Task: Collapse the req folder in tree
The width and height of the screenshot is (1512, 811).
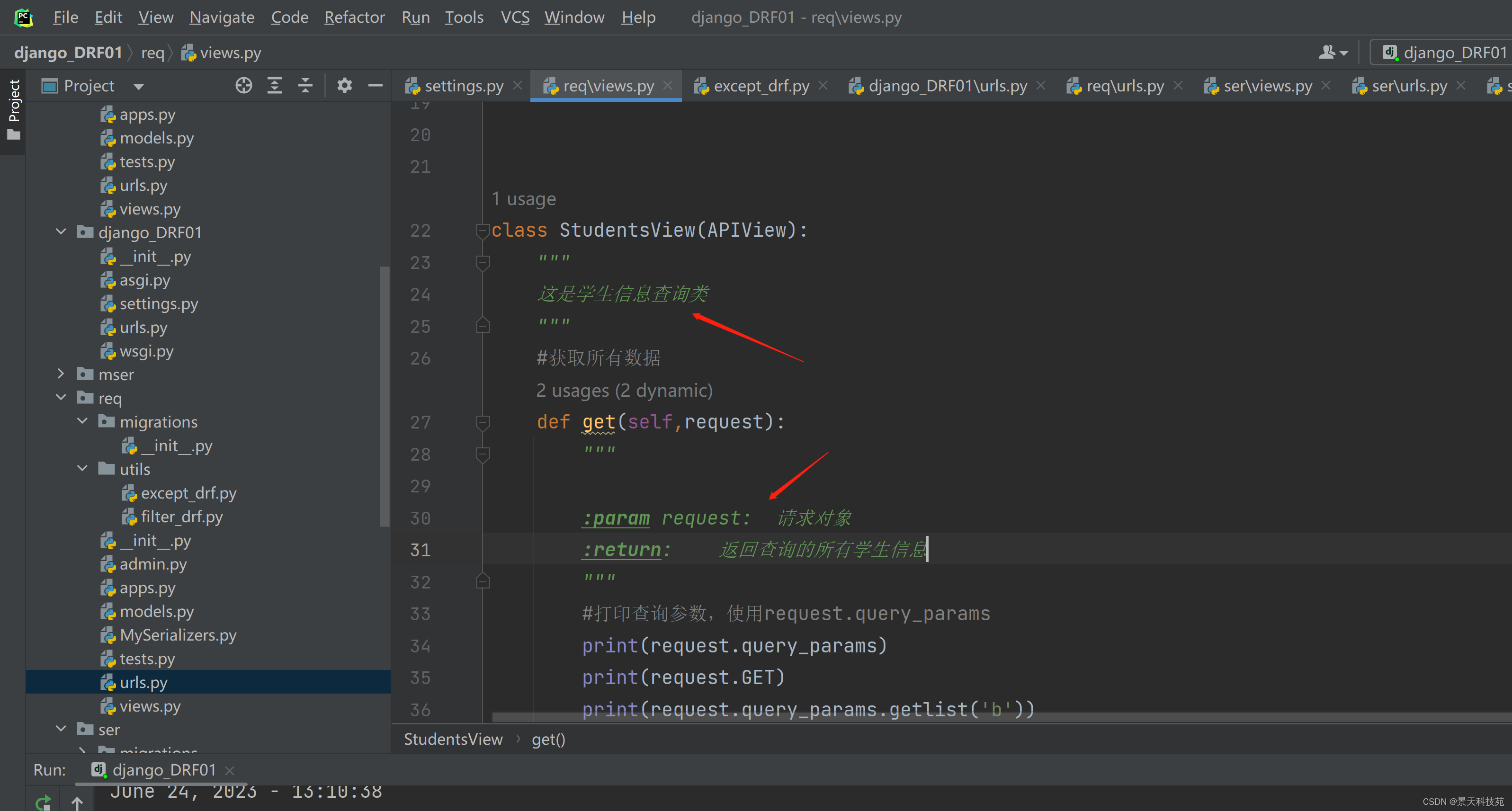Action: pos(61,397)
